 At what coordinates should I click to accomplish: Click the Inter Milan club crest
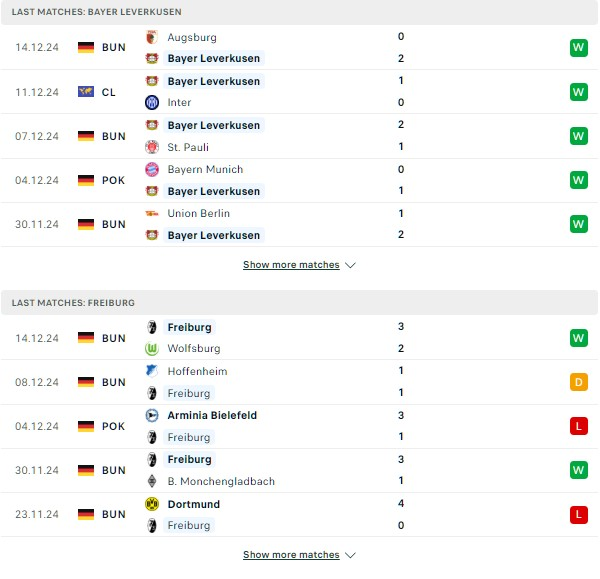point(152,102)
